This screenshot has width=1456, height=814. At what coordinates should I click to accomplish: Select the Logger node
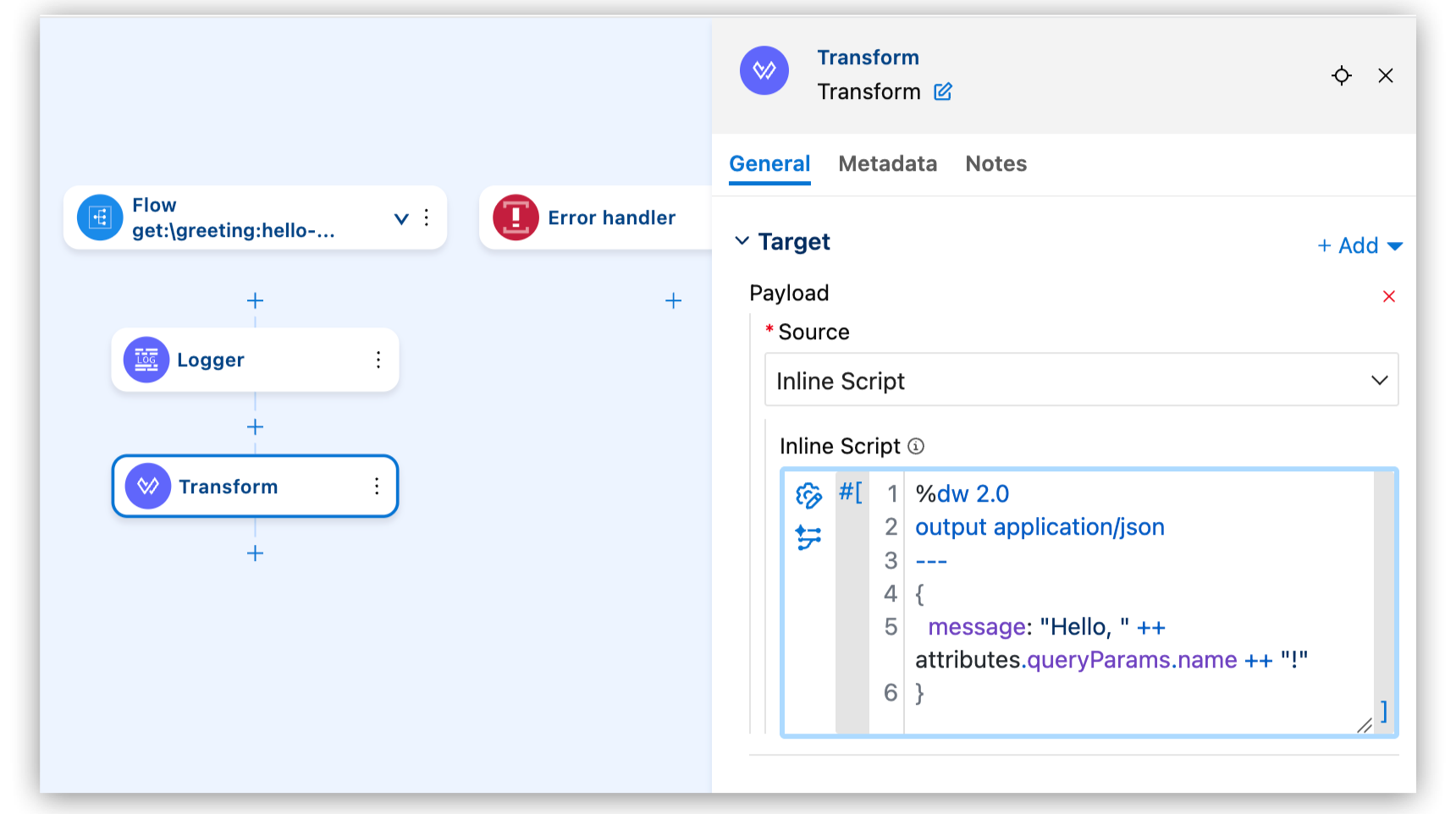(255, 360)
